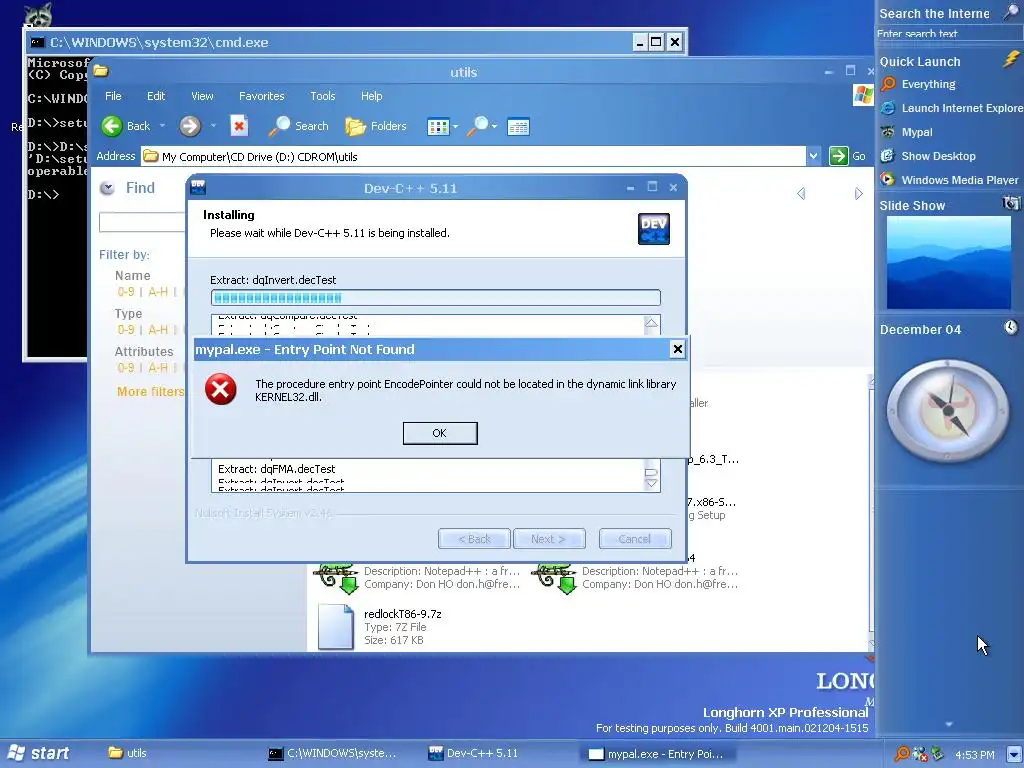Switch to the Dev-C++ 5.11 taskbar button

472,753
